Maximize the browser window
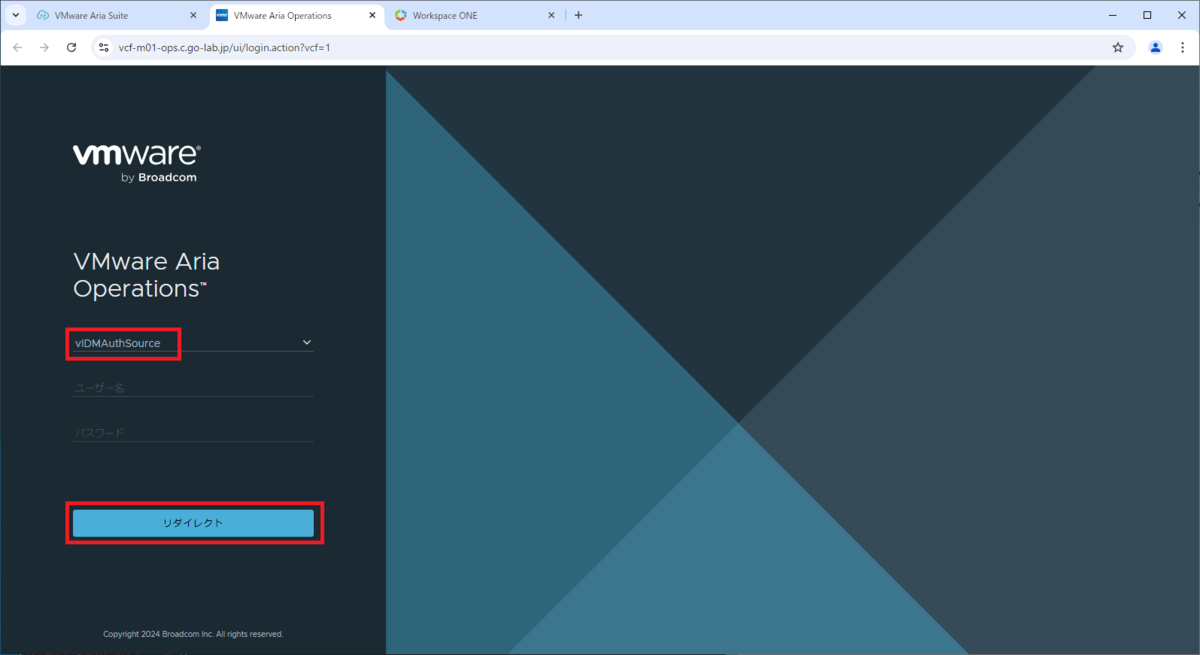The width and height of the screenshot is (1200, 655). pyautogui.click(x=1147, y=15)
